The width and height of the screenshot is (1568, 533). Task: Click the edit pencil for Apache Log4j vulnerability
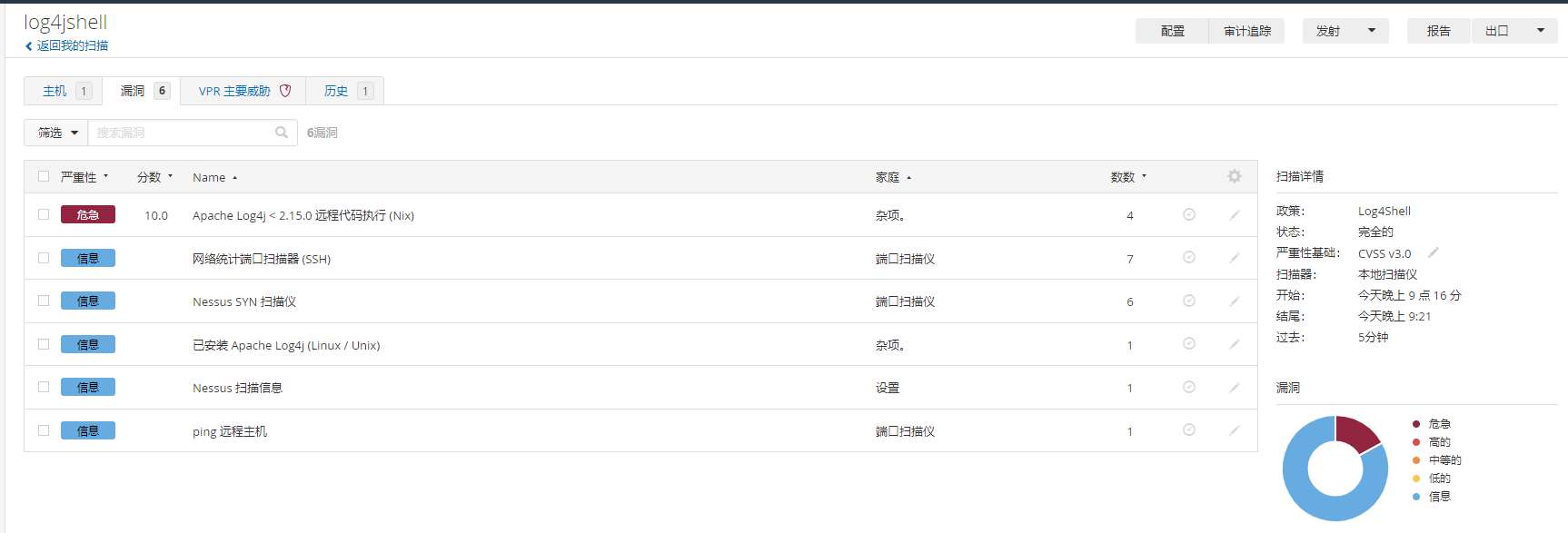coord(1234,215)
